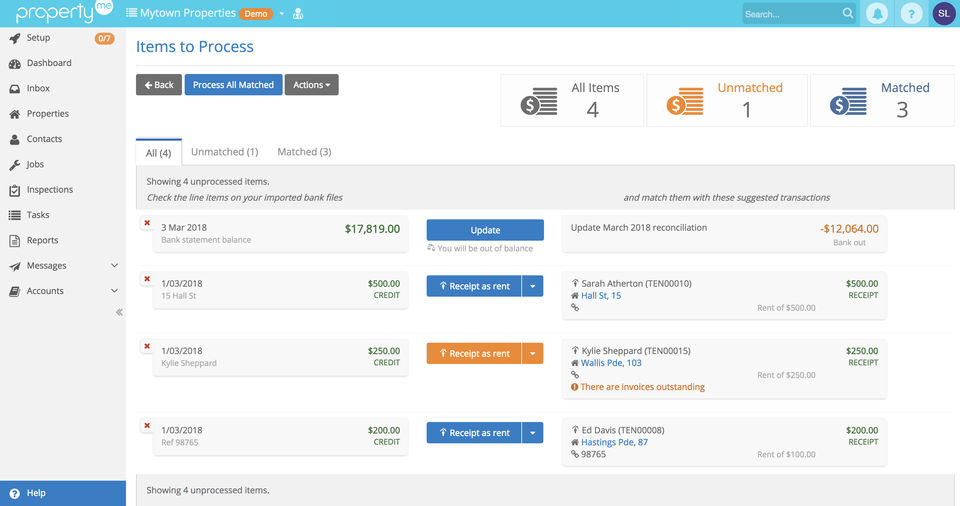
Task: Click the orange Receipt as rent for Kylie Sheppard
Action: pos(474,353)
